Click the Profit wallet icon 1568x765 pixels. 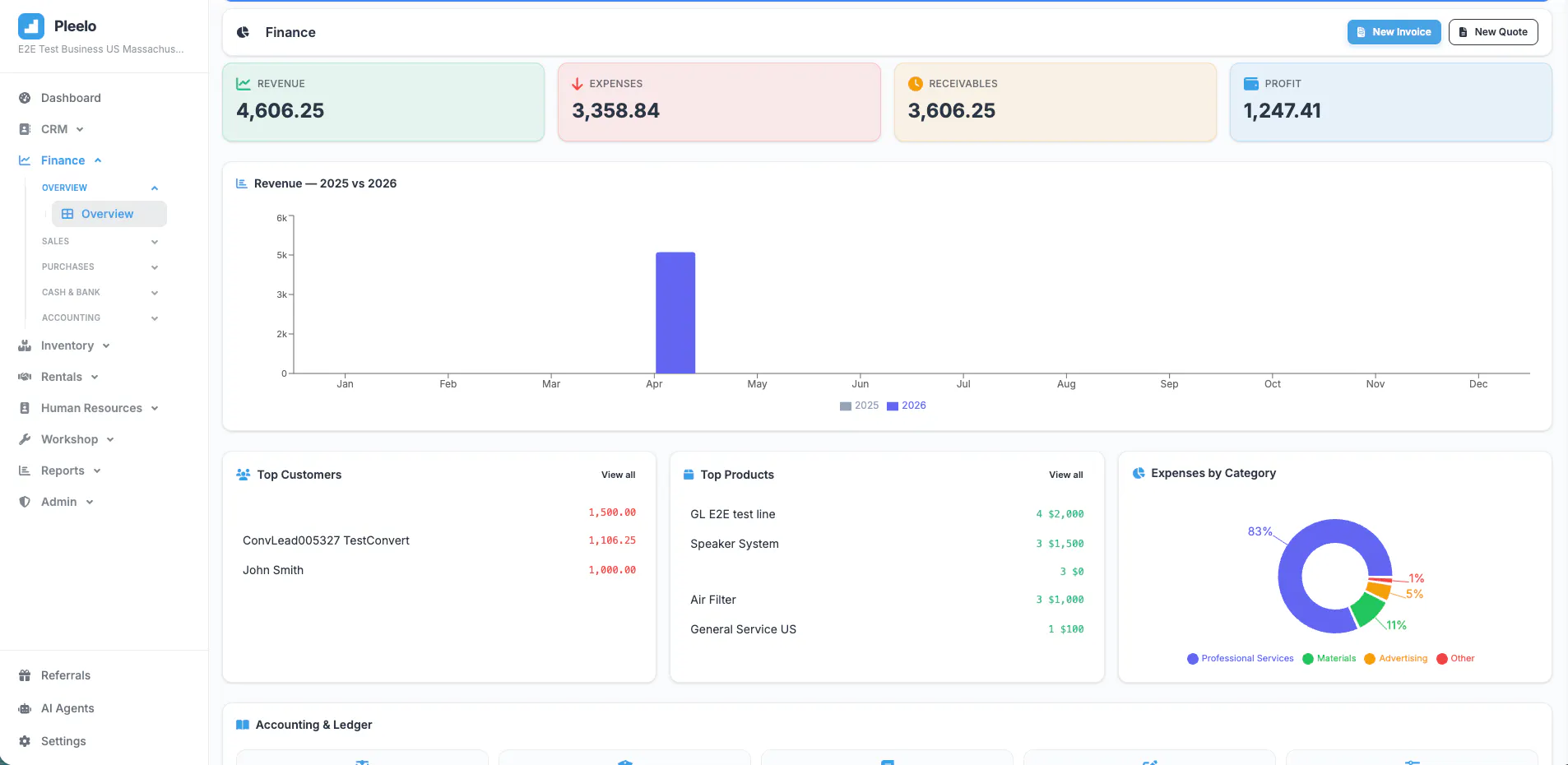(x=1251, y=84)
